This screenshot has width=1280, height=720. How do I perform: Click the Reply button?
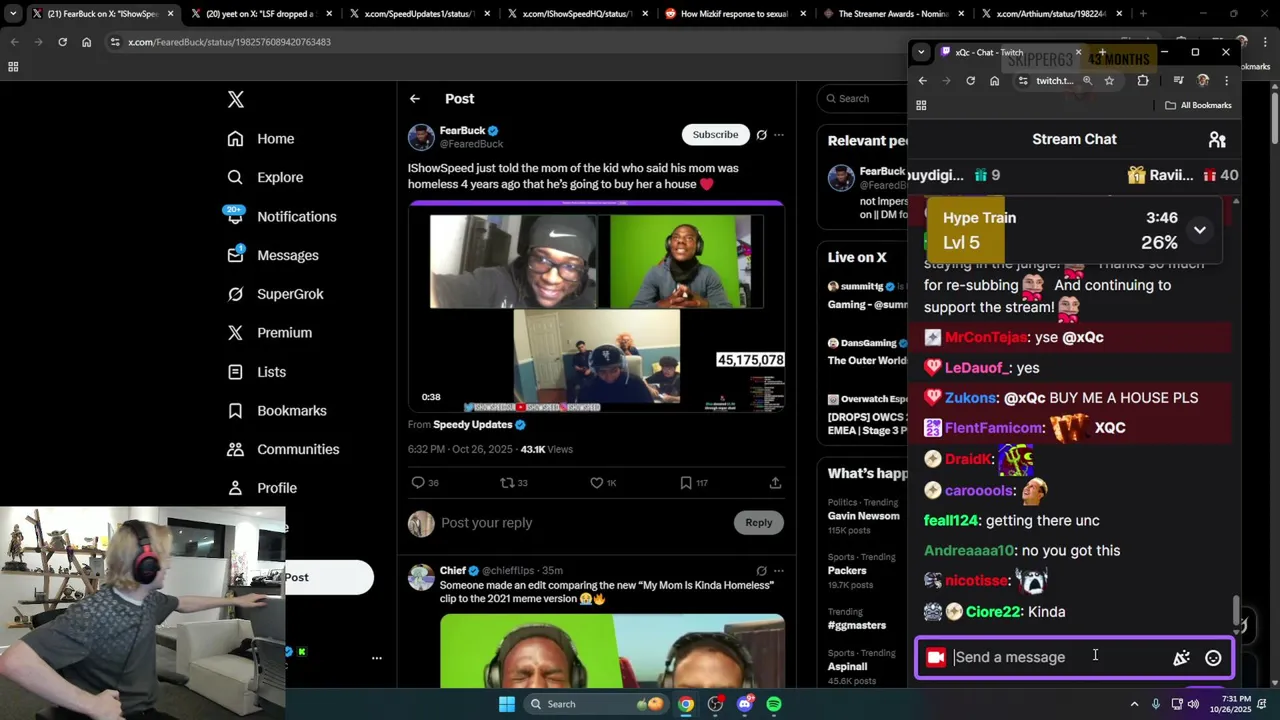pyautogui.click(x=759, y=523)
